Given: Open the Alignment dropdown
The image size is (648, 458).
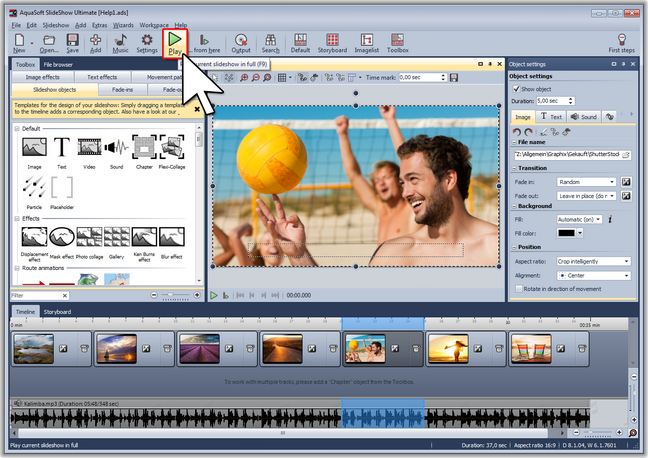Looking at the screenshot, I should [x=594, y=274].
